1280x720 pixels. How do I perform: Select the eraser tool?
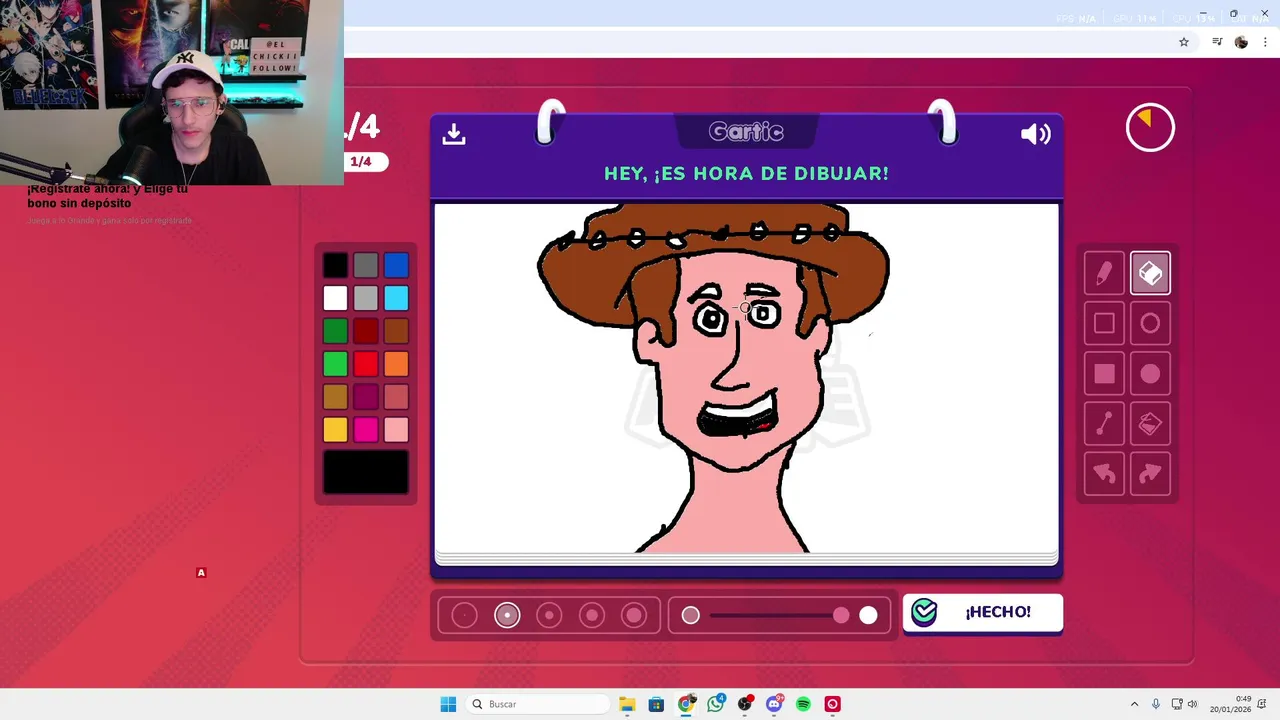tap(1150, 273)
